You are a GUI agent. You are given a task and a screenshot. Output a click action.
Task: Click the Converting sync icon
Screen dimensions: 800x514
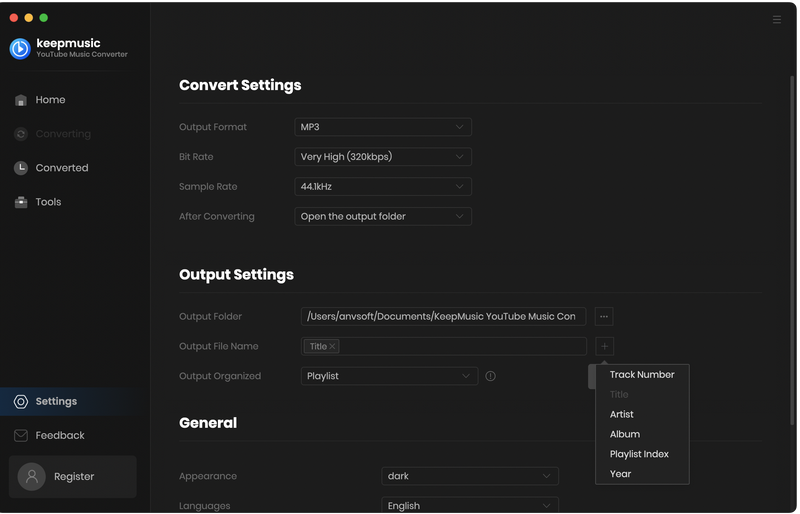pyautogui.click(x=21, y=134)
